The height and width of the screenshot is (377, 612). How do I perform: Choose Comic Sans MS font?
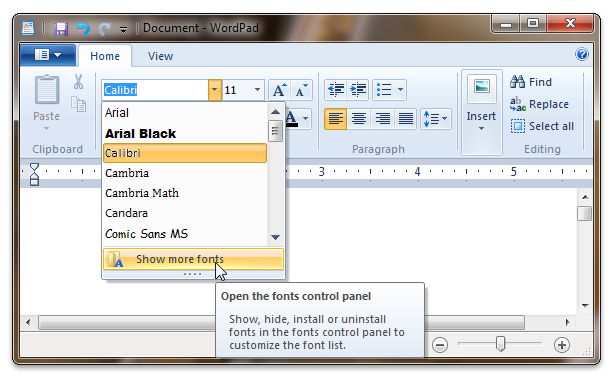185,234
